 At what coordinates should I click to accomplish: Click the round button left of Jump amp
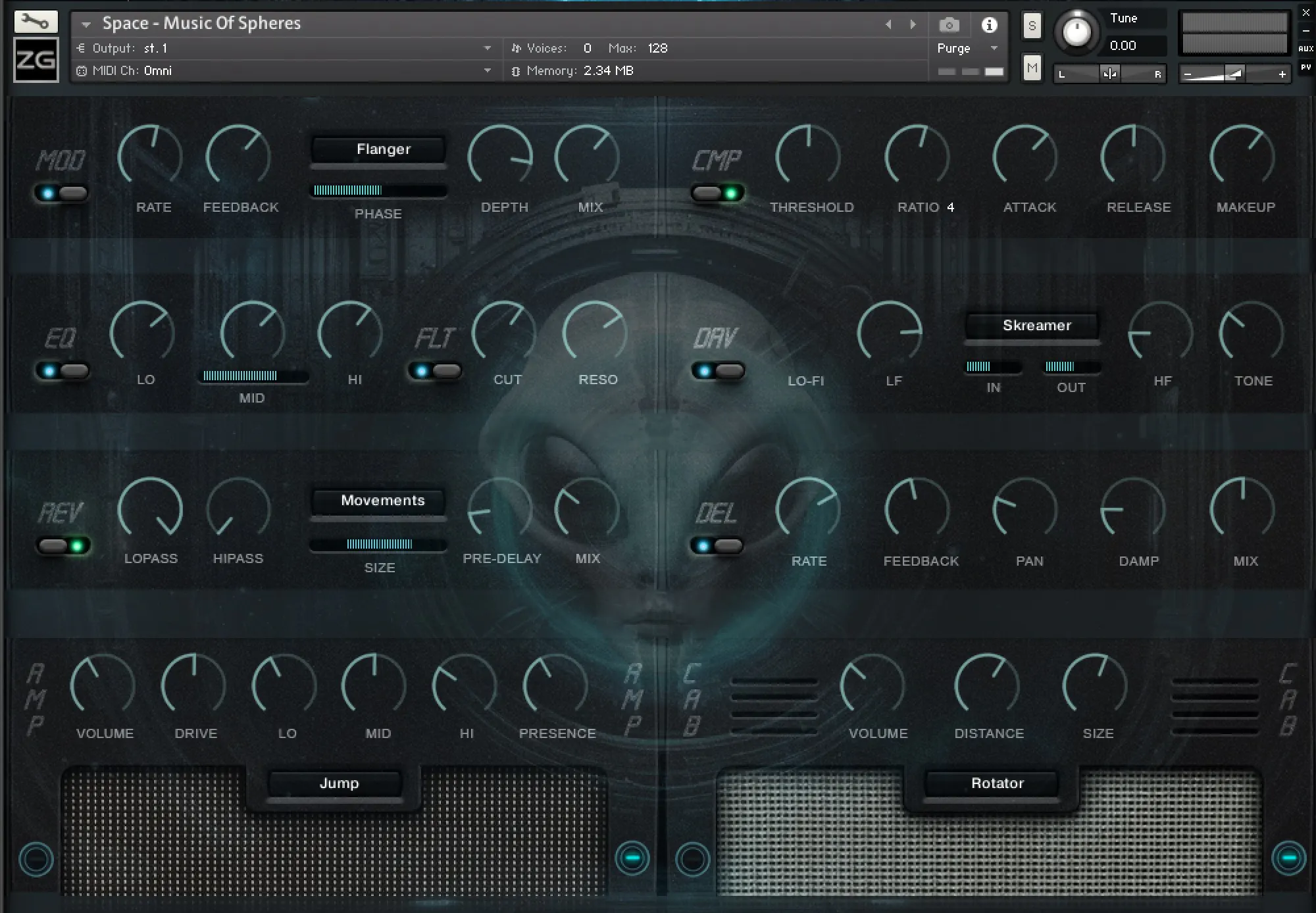[x=36, y=858]
